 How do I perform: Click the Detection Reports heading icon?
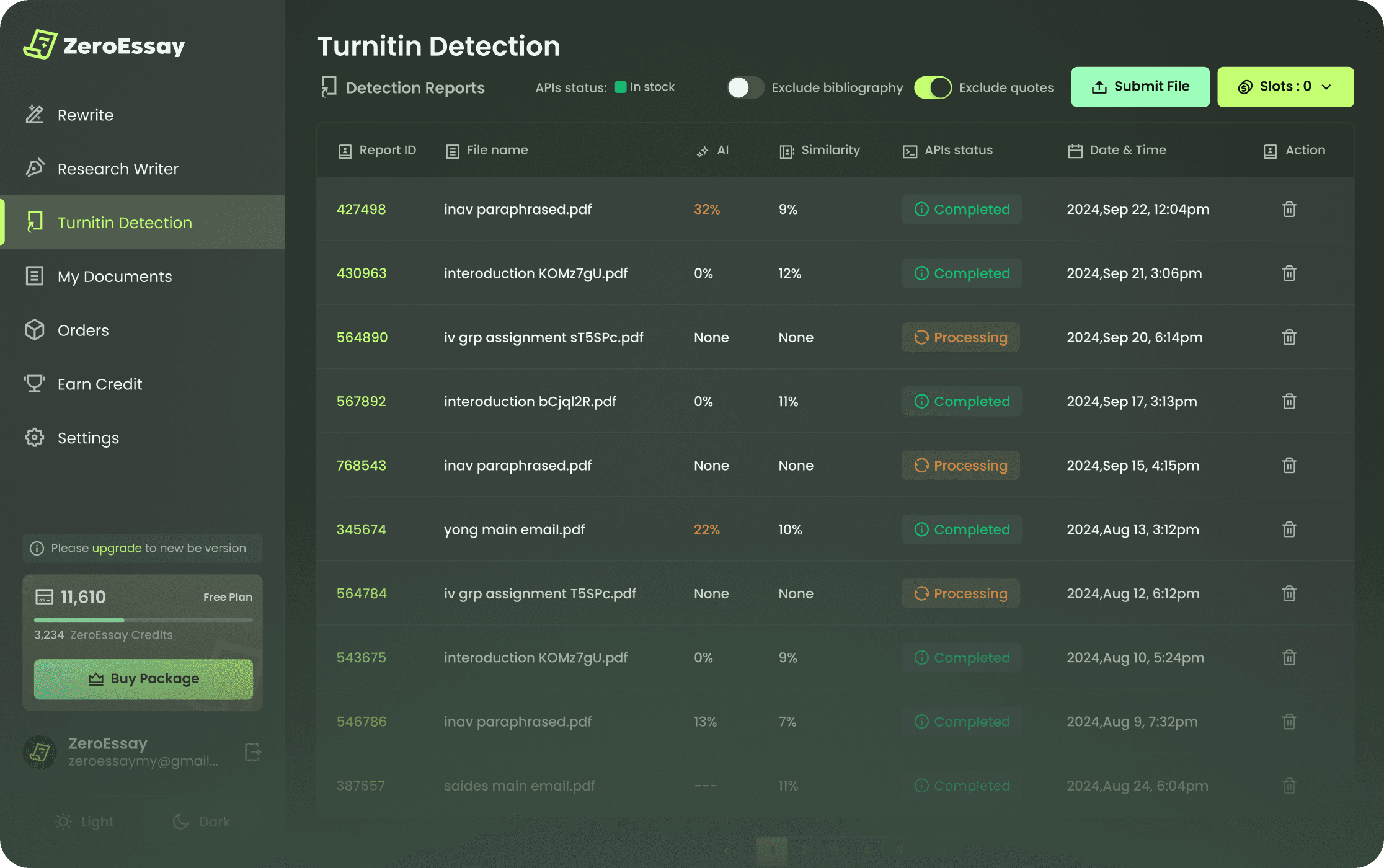click(329, 87)
